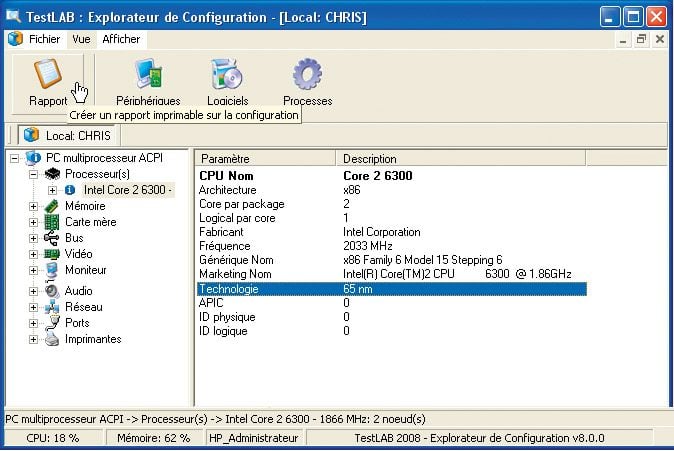Sort by the Paramètre column header
The height and width of the screenshot is (451, 674).
(266, 159)
